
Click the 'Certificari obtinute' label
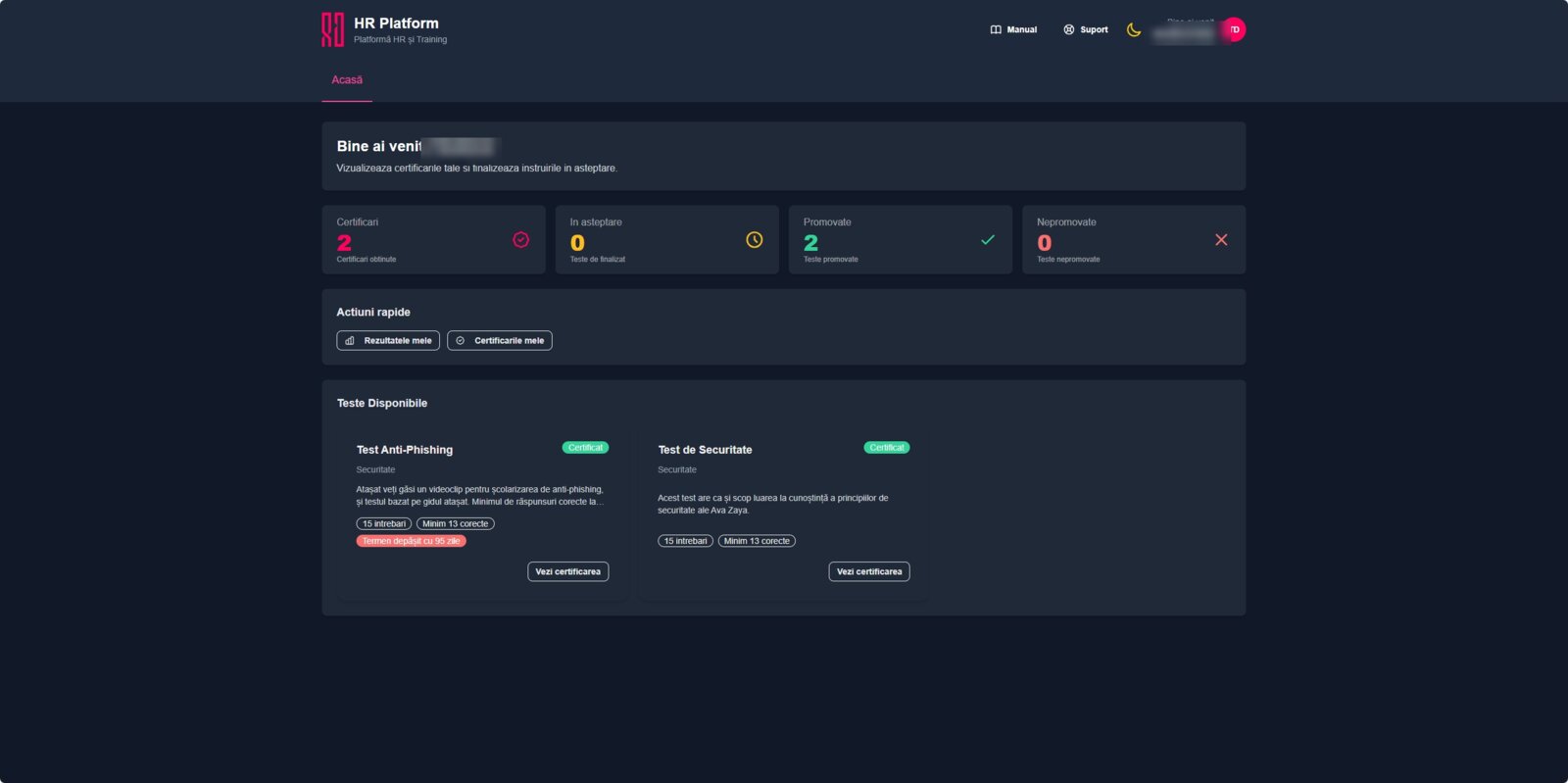pos(367,260)
